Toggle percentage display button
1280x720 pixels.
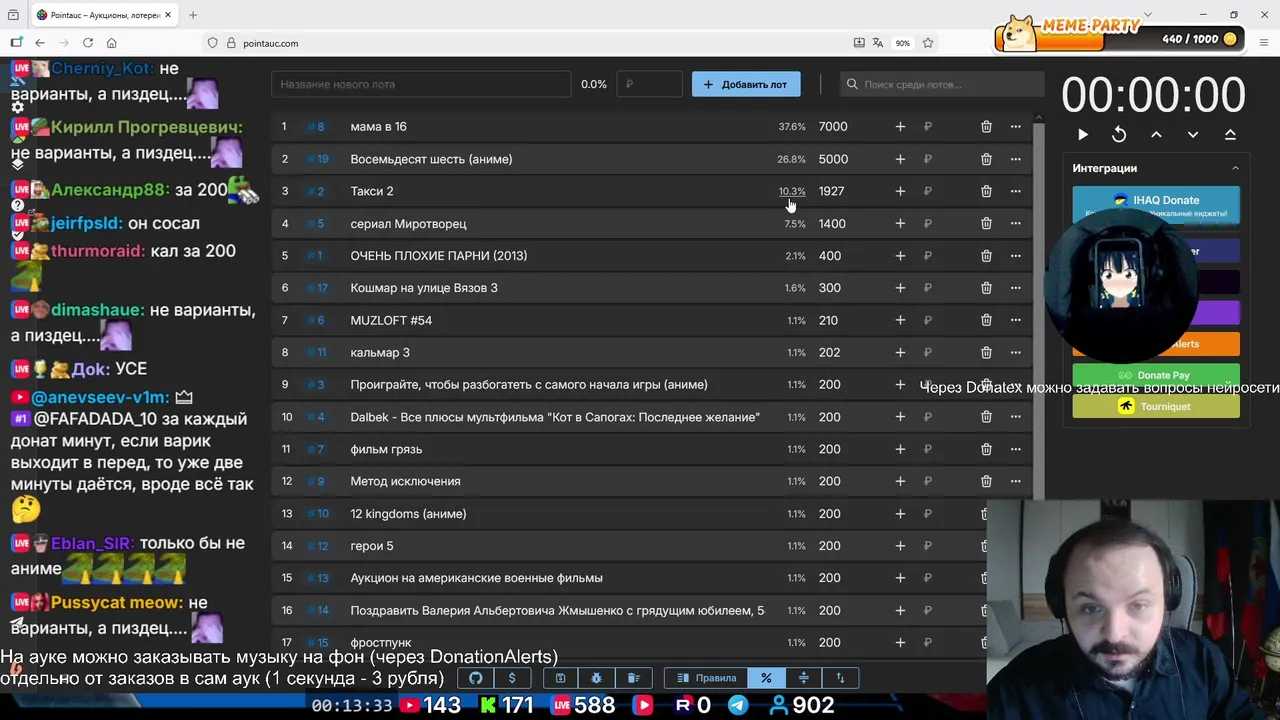click(766, 678)
